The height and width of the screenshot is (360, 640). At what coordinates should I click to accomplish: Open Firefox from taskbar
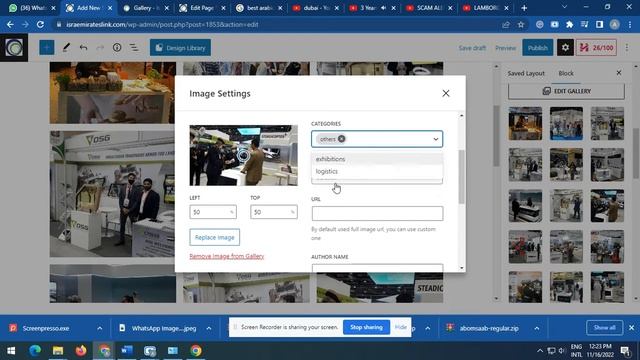[81, 351]
